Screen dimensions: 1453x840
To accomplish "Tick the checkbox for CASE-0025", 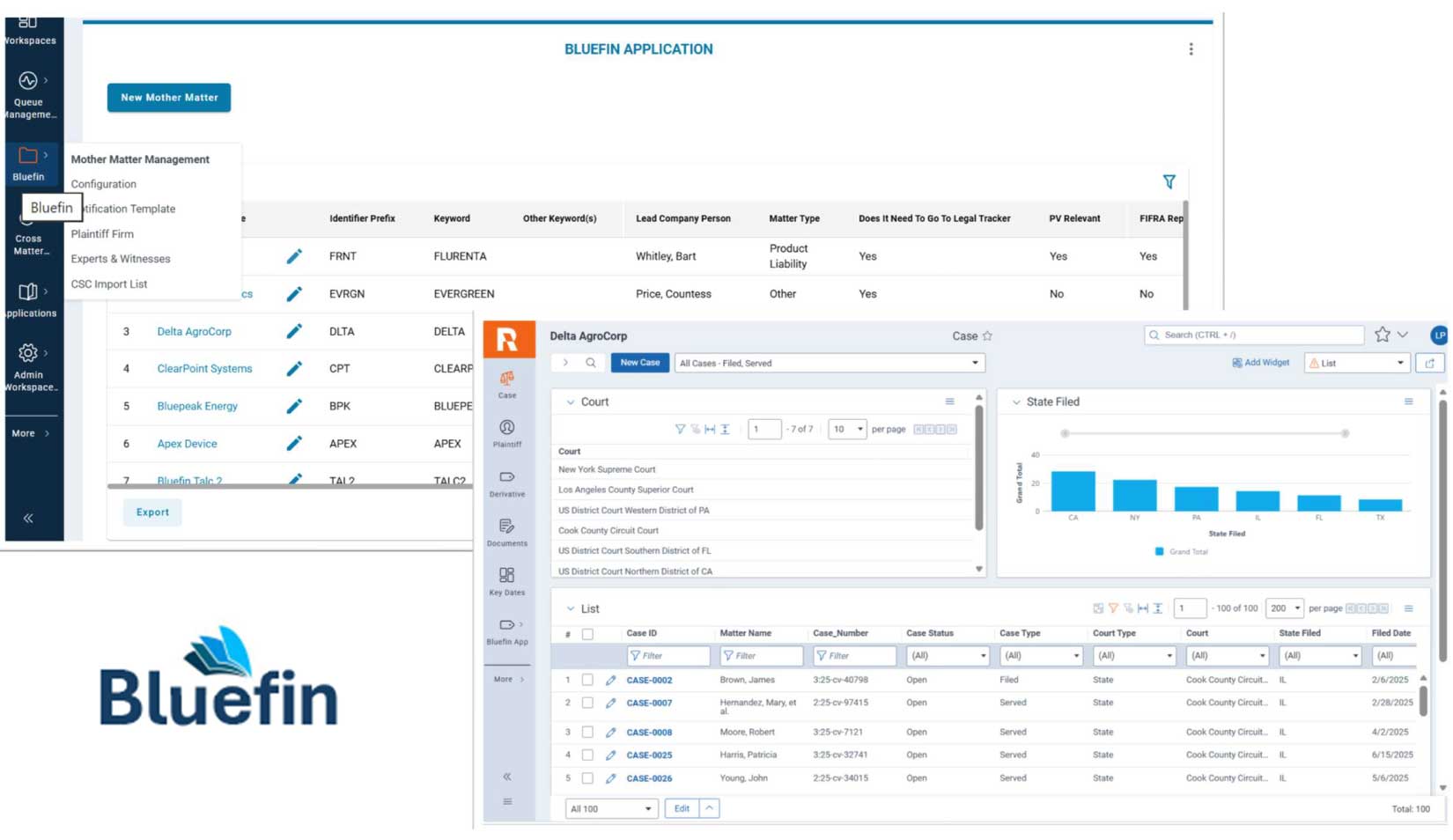I will click(x=587, y=755).
